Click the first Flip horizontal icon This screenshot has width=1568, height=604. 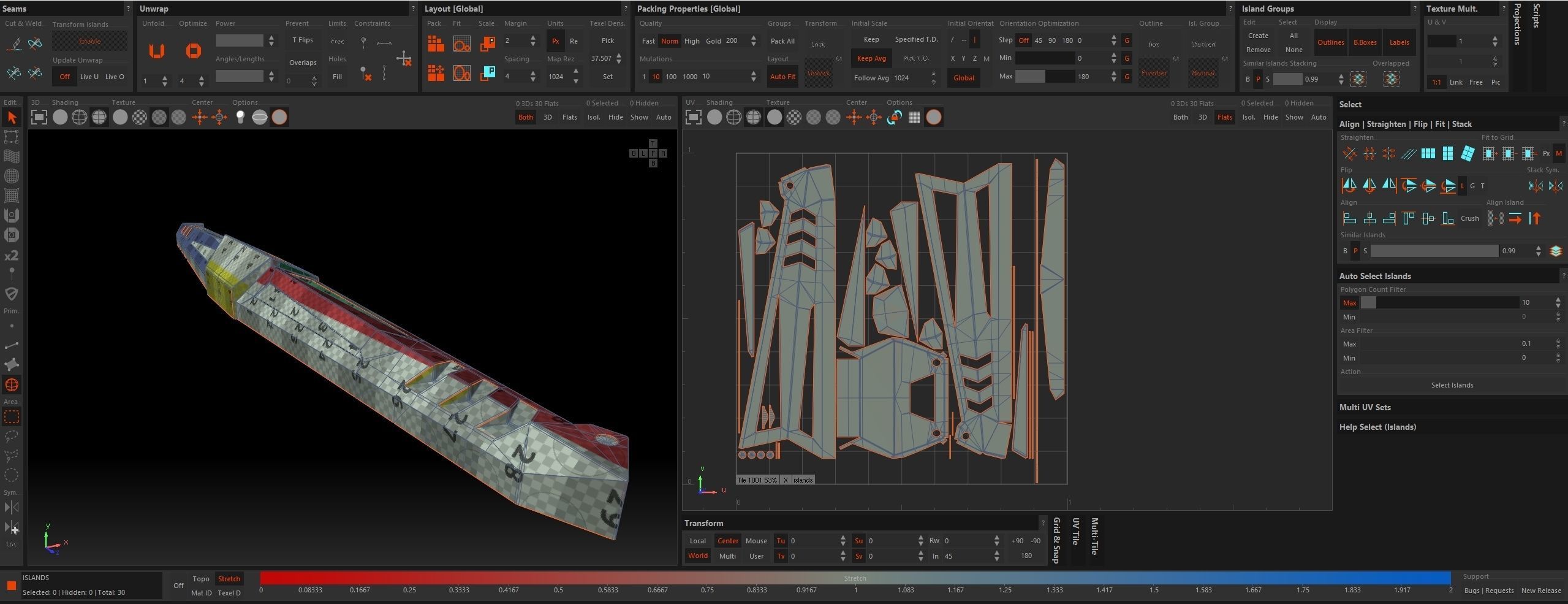pos(1349,185)
